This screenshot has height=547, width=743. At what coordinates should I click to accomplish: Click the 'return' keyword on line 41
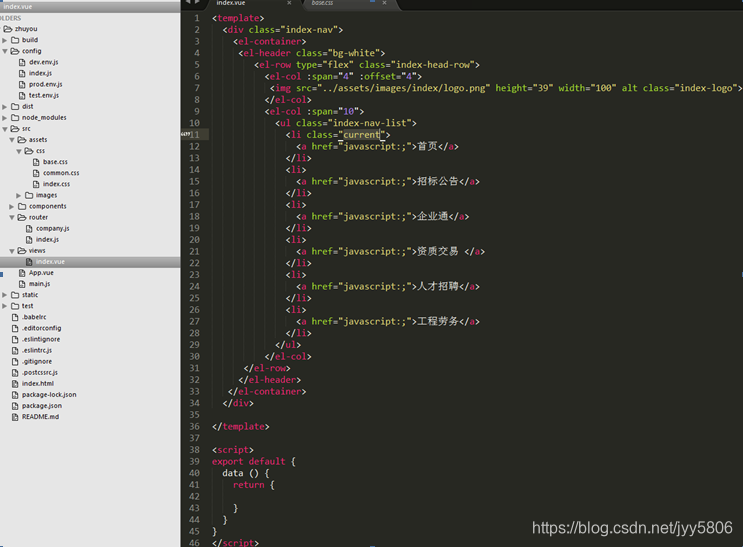pos(249,485)
